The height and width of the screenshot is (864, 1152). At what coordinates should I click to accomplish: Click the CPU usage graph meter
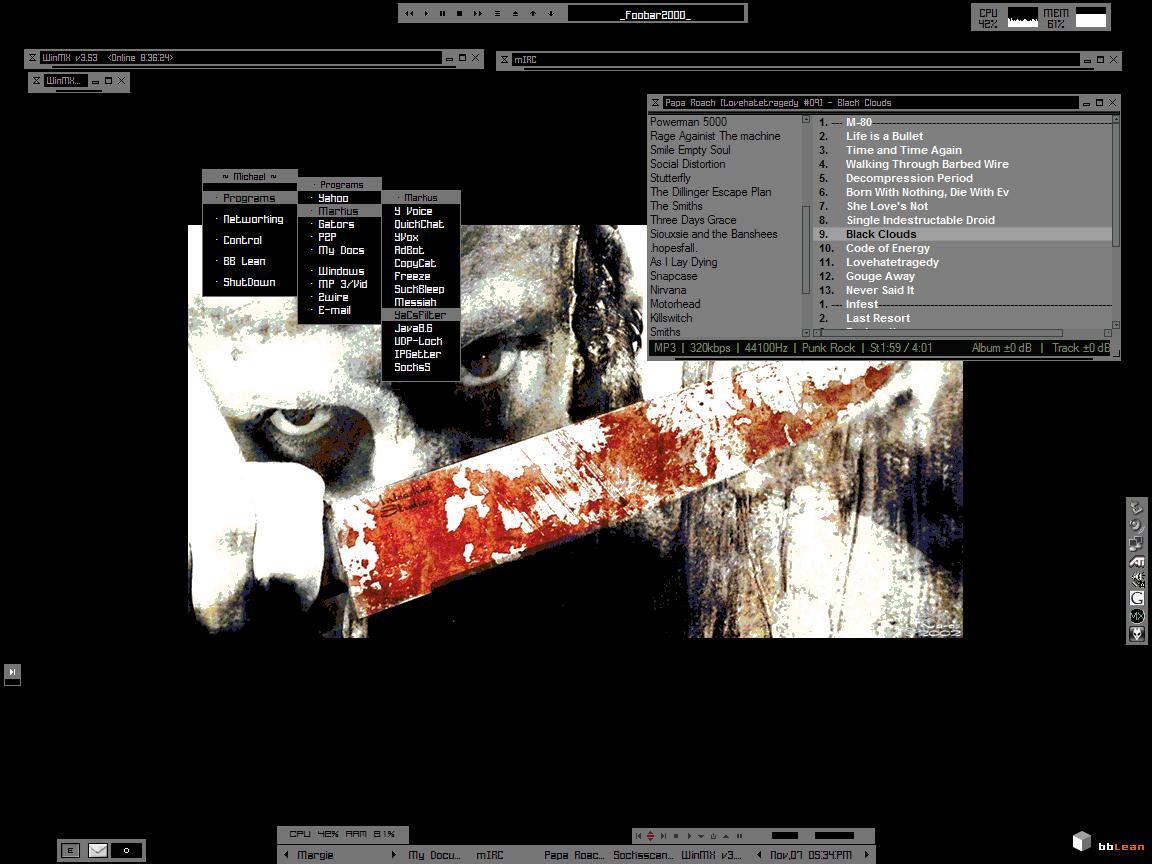pyautogui.click(x=1023, y=18)
